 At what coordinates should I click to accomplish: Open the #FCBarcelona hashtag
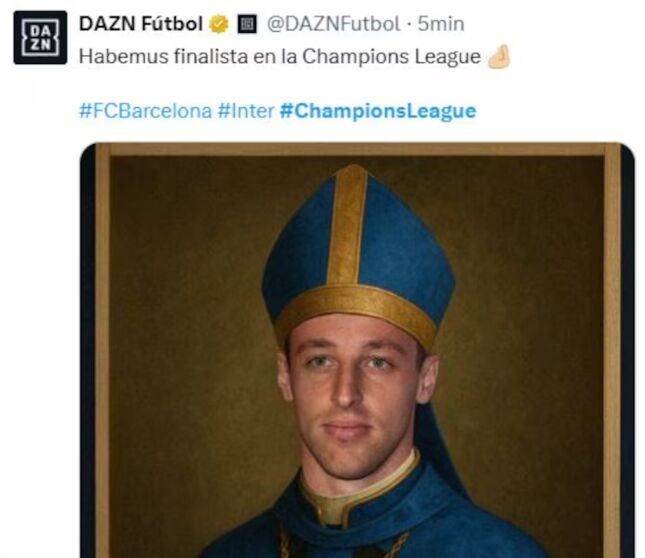point(144,111)
